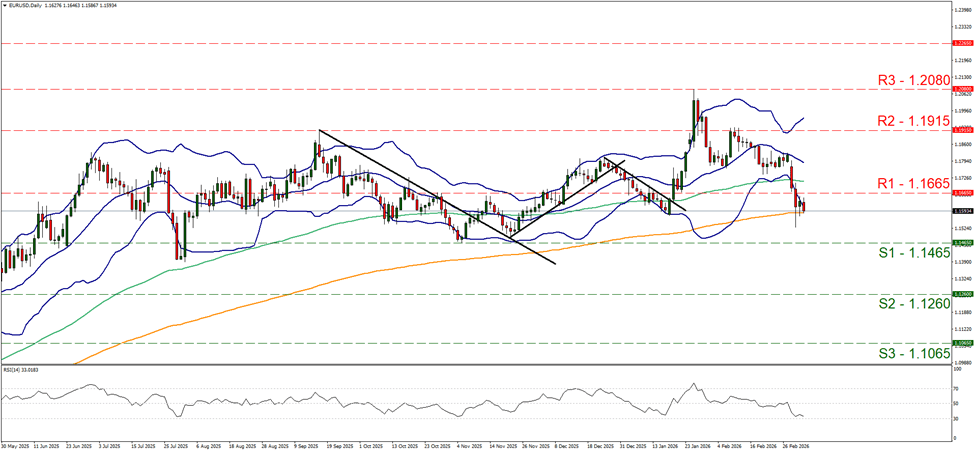The height and width of the screenshot is (452, 975).
Task: Click the black current price tag 1.15934
Action: (x=961, y=211)
